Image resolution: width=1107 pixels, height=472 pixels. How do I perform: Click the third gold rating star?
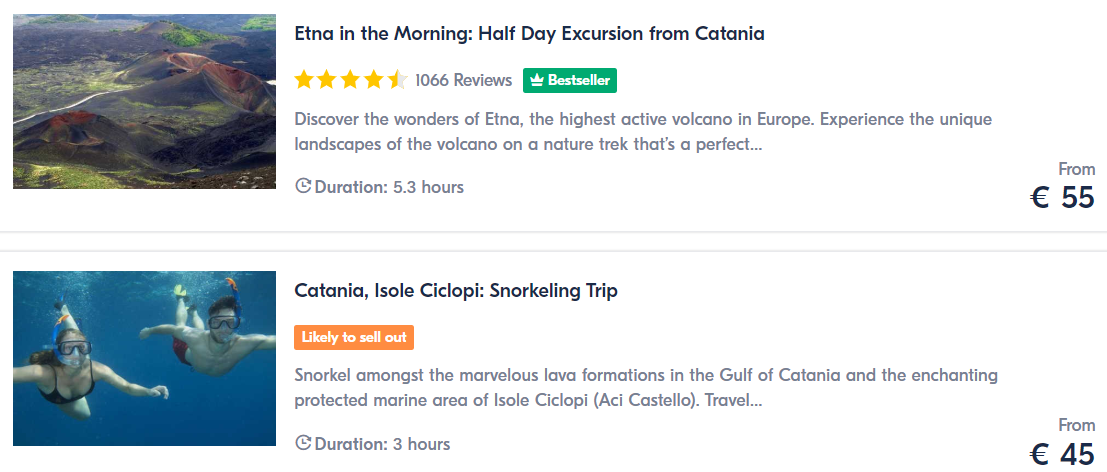coord(351,80)
